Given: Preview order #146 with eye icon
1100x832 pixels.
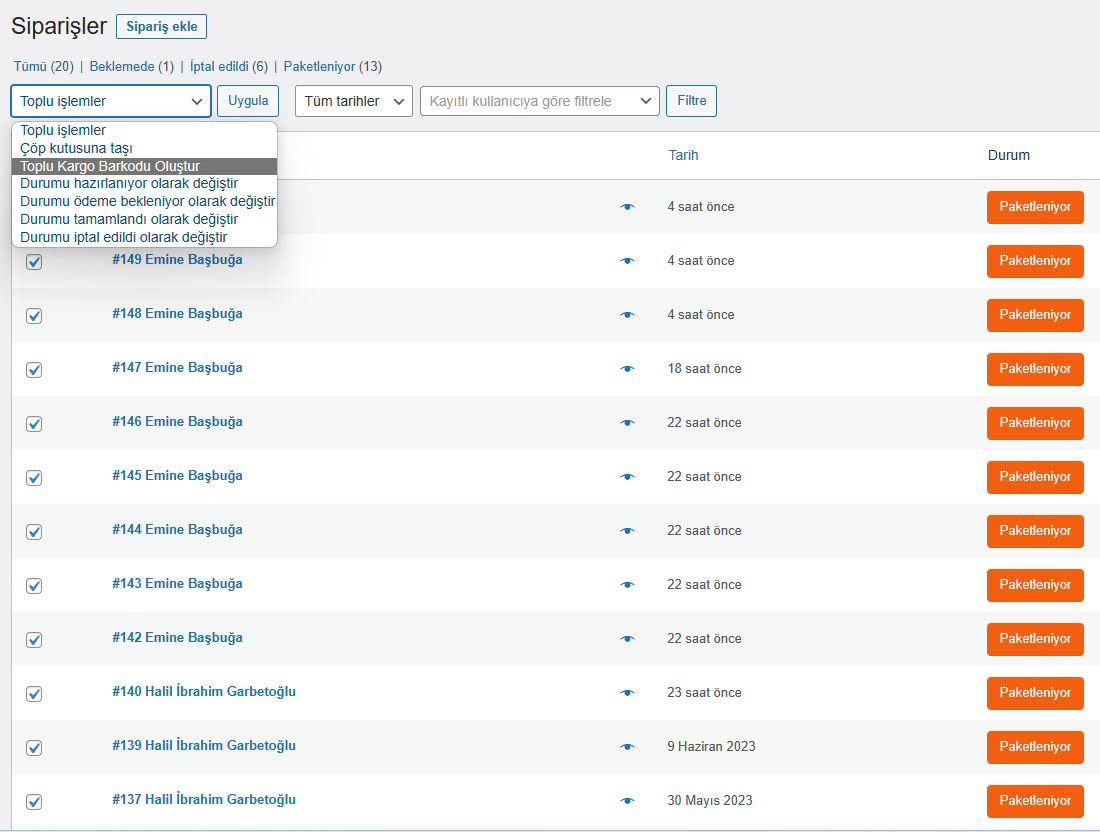Looking at the screenshot, I should 627,423.
